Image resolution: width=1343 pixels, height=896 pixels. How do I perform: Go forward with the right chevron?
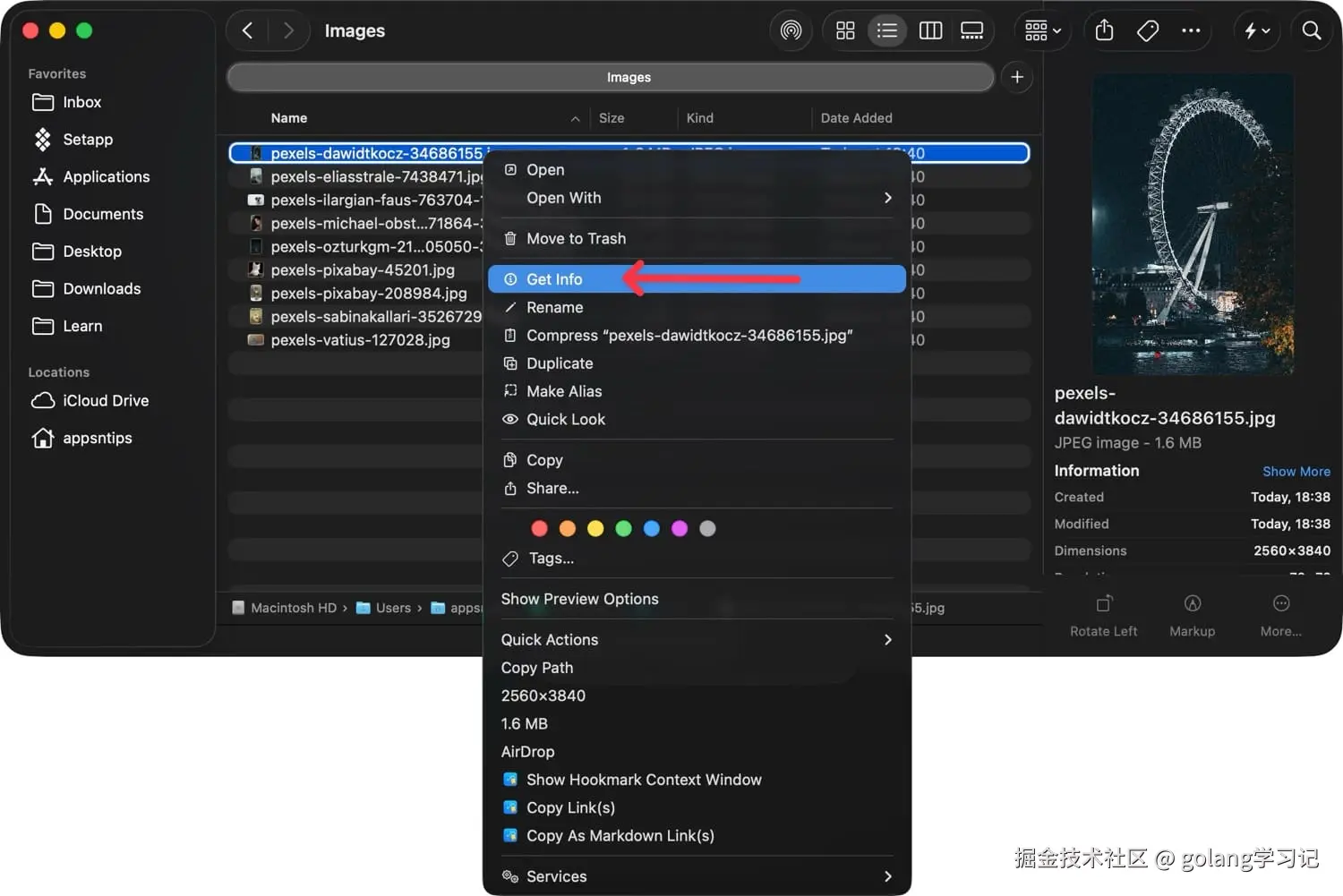tap(287, 30)
